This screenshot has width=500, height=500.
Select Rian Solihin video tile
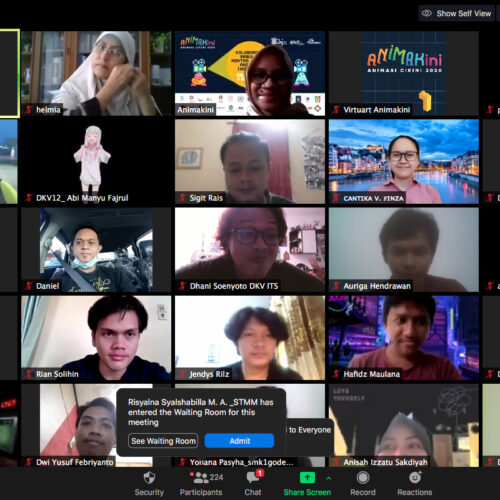point(96,338)
